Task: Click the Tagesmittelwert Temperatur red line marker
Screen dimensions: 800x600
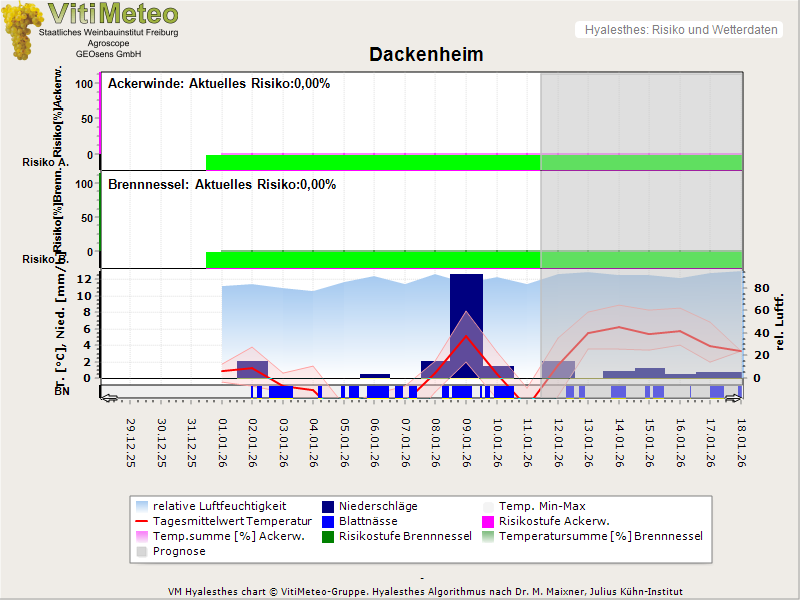Action: click(x=143, y=521)
